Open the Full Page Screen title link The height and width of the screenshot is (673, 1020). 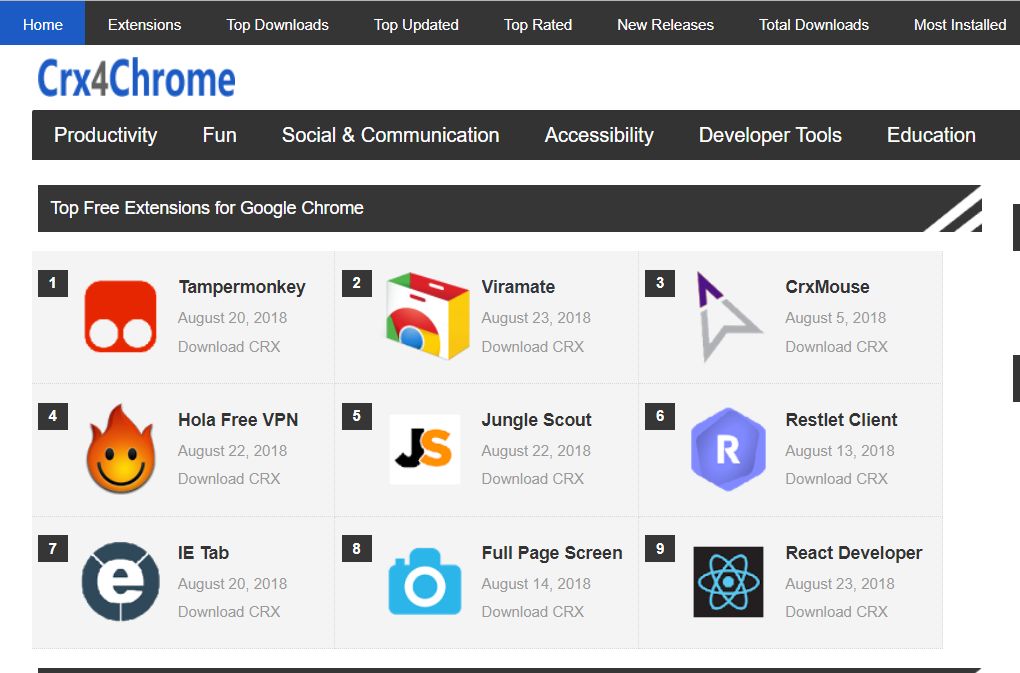coord(552,553)
